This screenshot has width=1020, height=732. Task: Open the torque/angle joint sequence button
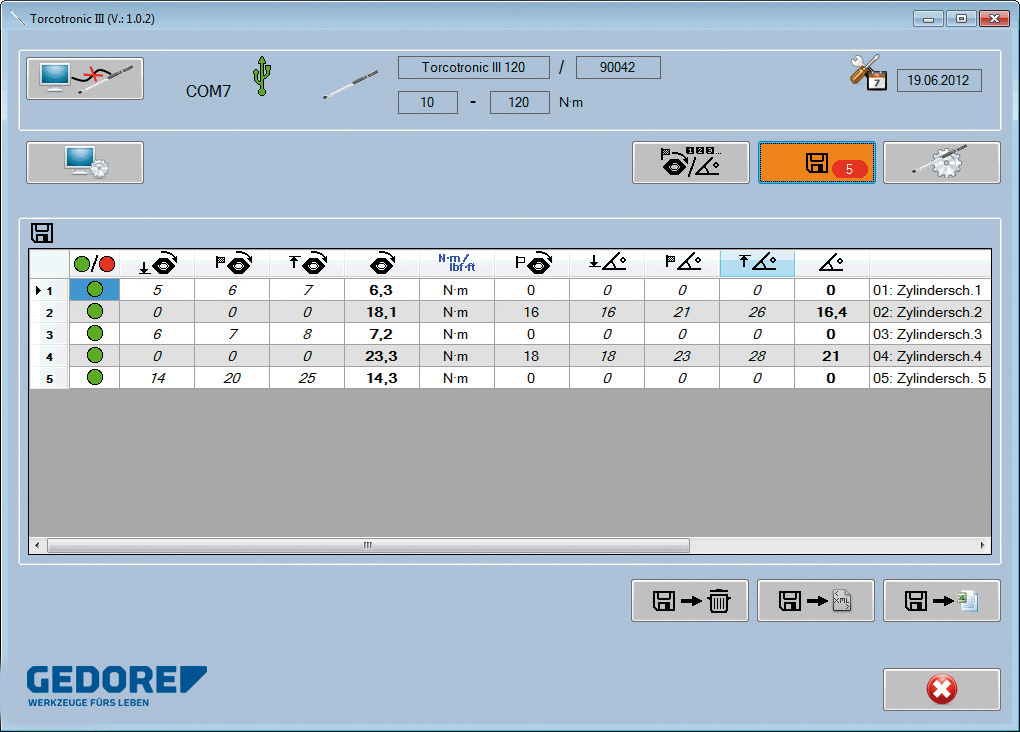click(x=690, y=162)
